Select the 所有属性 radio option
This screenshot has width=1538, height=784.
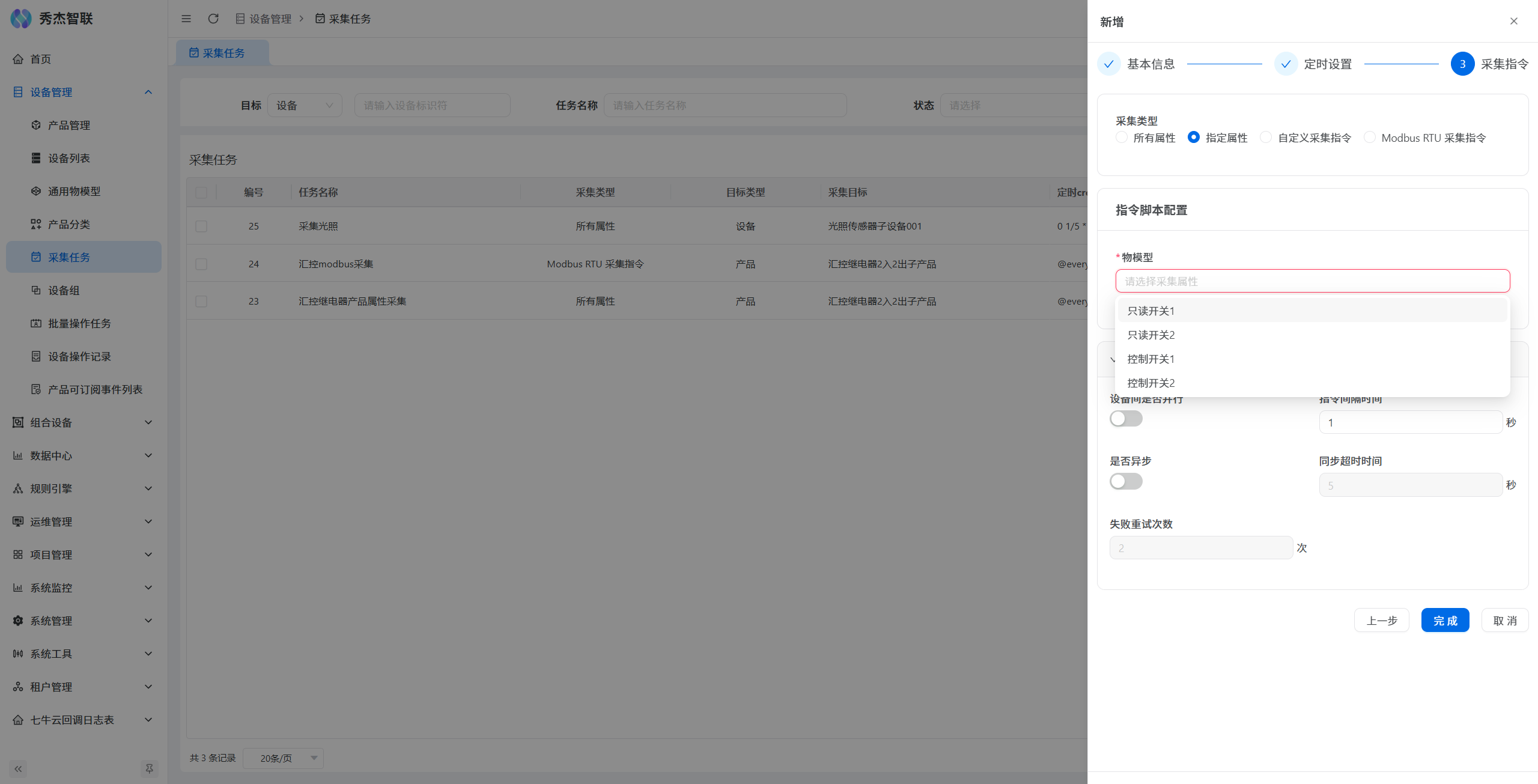[x=1122, y=138]
